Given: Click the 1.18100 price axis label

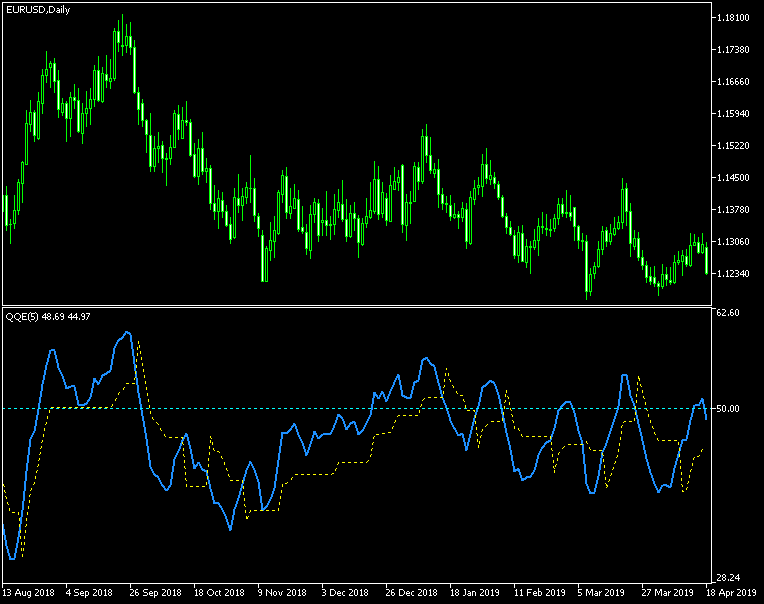Looking at the screenshot, I should pyautogui.click(x=733, y=18).
